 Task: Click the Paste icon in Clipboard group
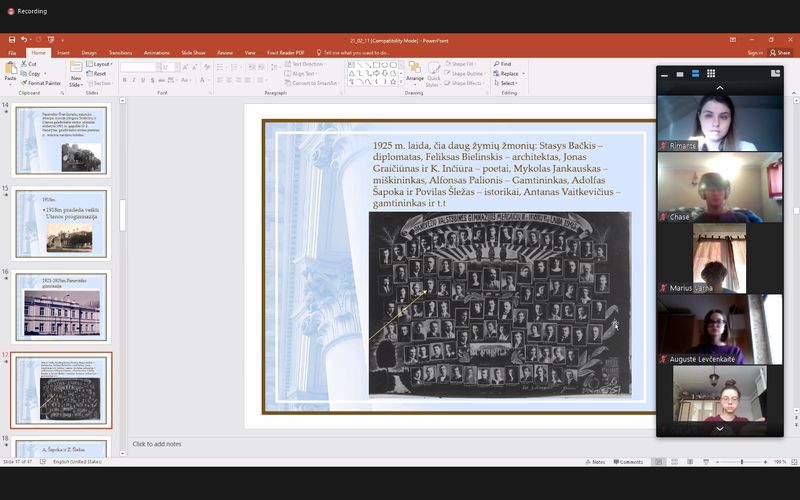(10, 68)
